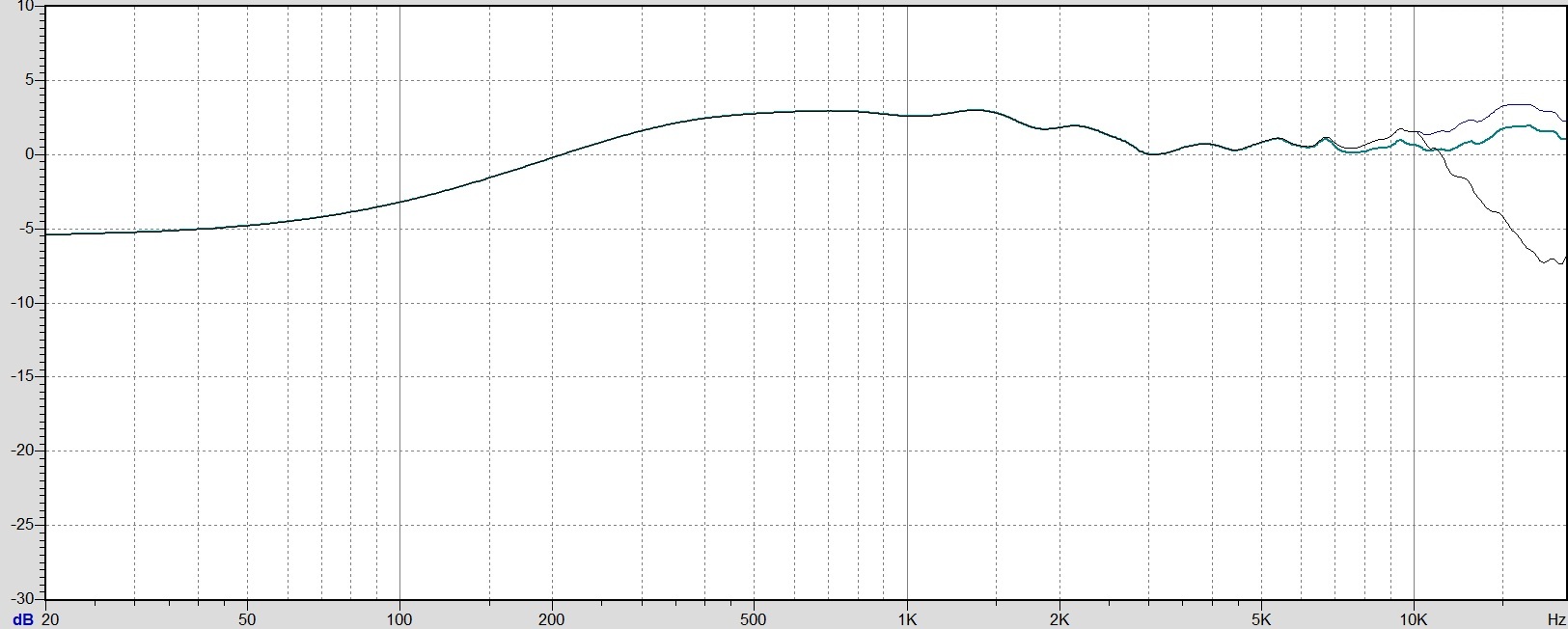Click the 10K frequency axis label
The height and width of the screenshot is (629, 1568).
pyautogui.click(x=1414, y=619)
